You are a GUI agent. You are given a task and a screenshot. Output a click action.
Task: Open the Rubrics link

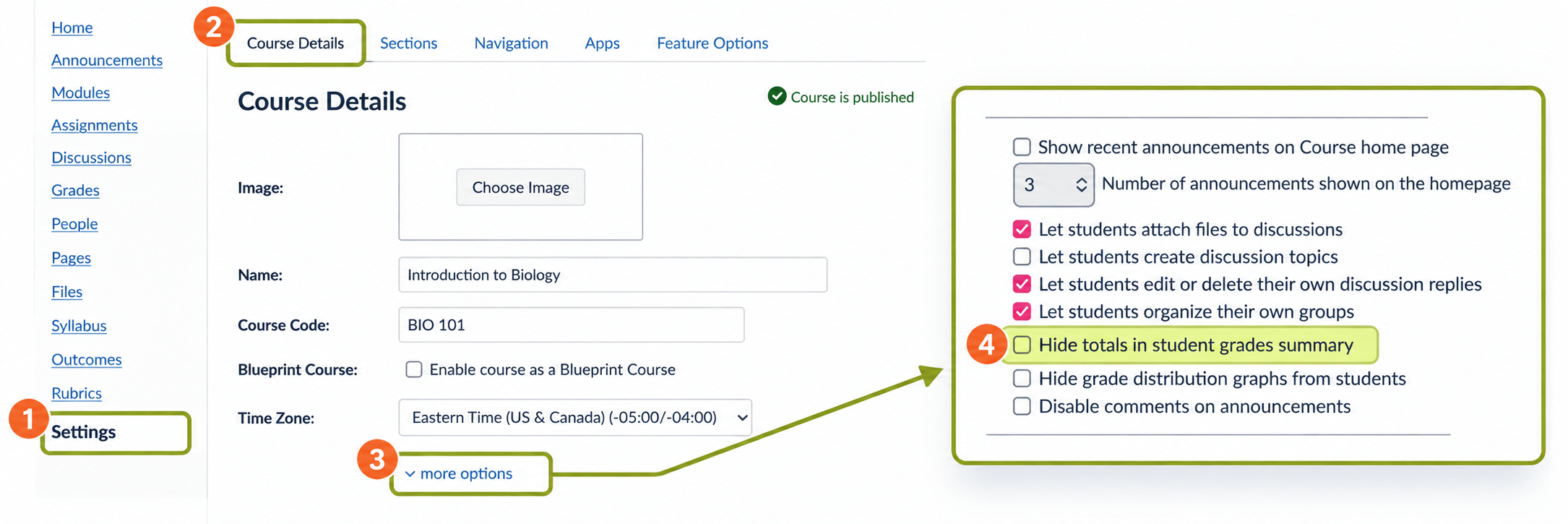(76, 393)
